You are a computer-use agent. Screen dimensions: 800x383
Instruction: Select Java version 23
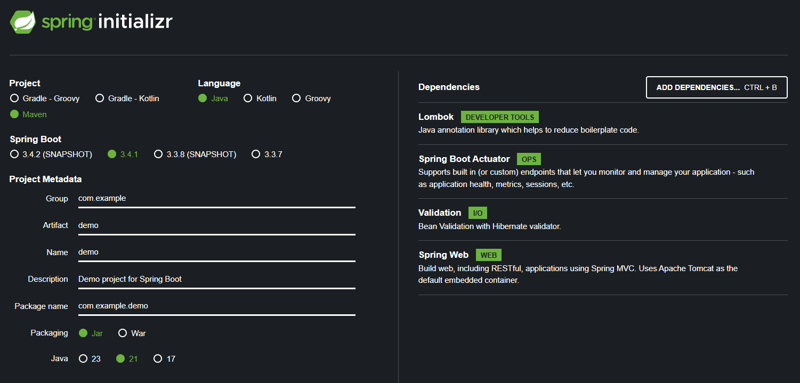[90, 359]
